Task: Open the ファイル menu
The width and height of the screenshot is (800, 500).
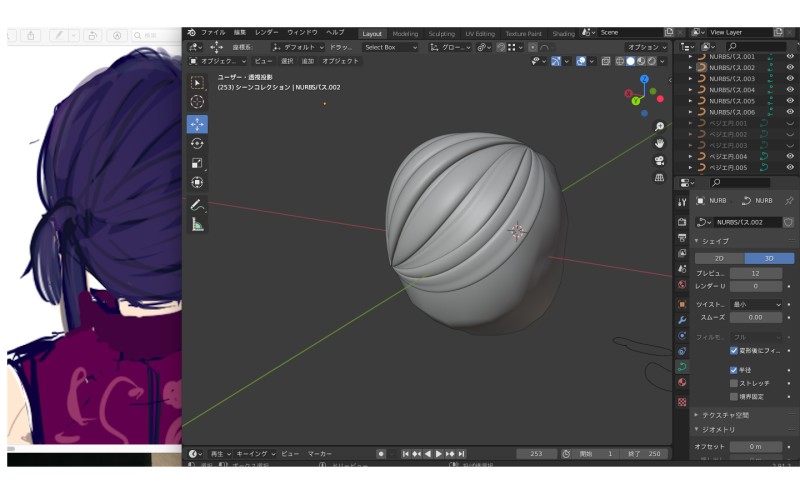Action: pyautogui.click(x=213, y=33)
